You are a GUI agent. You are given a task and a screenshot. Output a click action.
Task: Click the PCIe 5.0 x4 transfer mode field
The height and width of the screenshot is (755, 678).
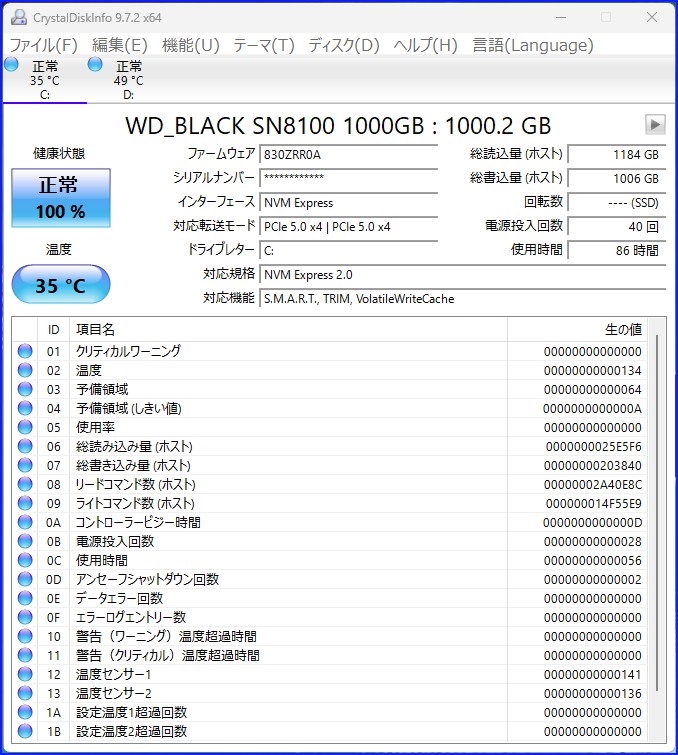pyautogui.click(x=349, y=226)
